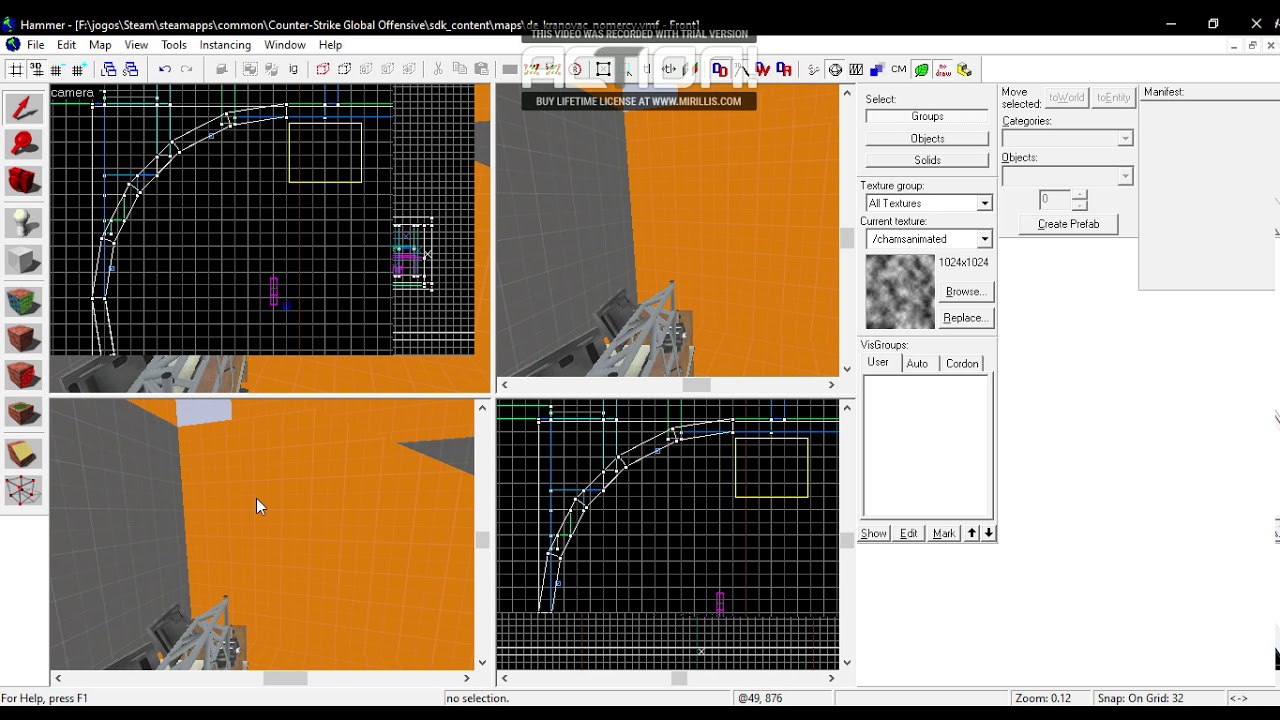Select the Apply Current Texture tool
1280x720 pixels.
(x=24, y=337)
